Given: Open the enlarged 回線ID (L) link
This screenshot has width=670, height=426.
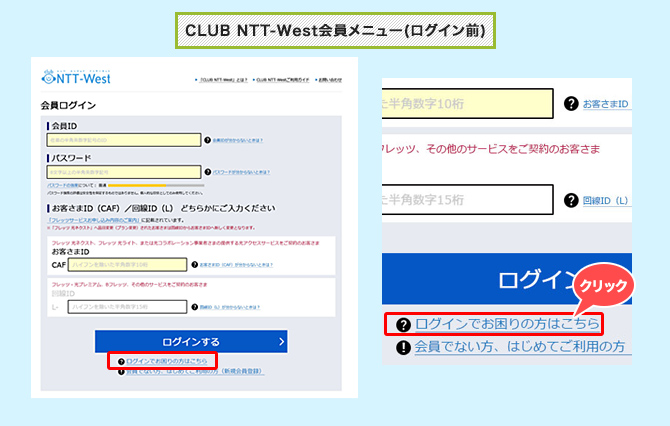Looking at the screenshot, I should 605,200.
